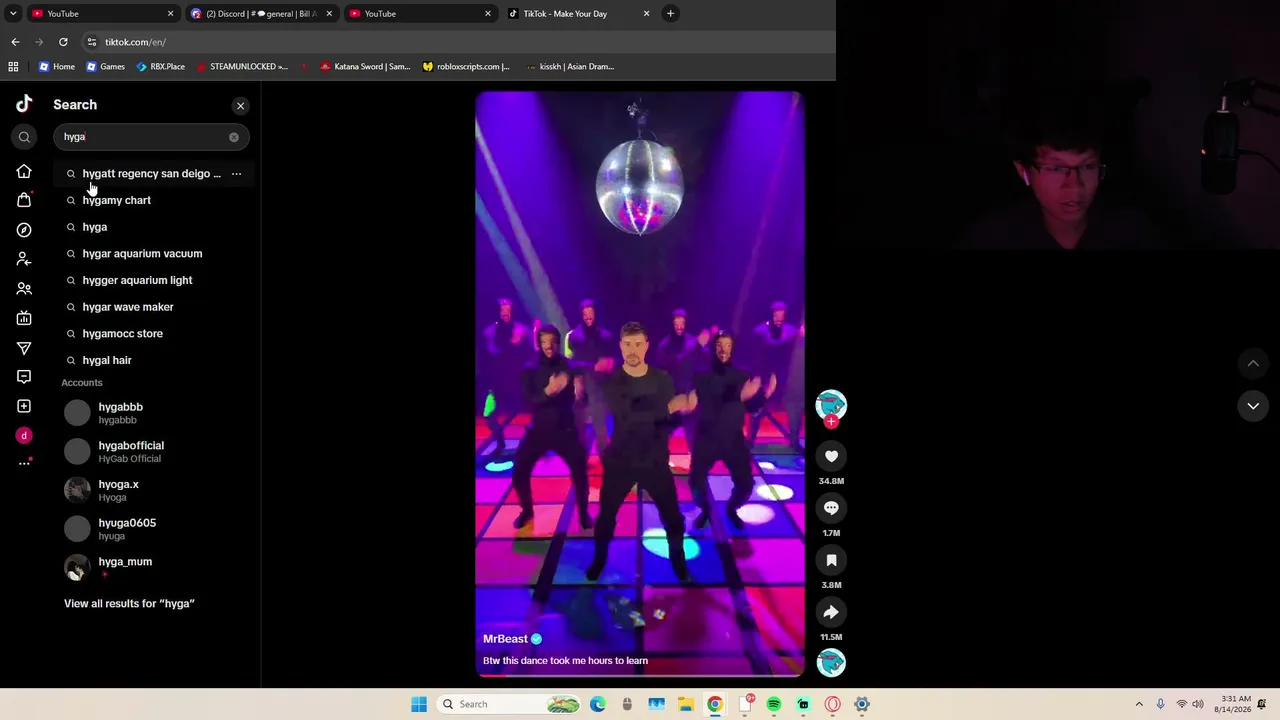Switch to the Discord general browser tab
Image resolution: width=1280 pixels, height=720 pixels.
(262, 14)
